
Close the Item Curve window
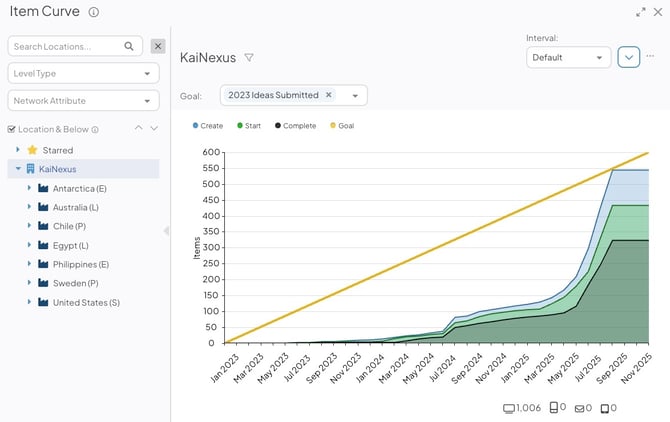tap(658, 12)
